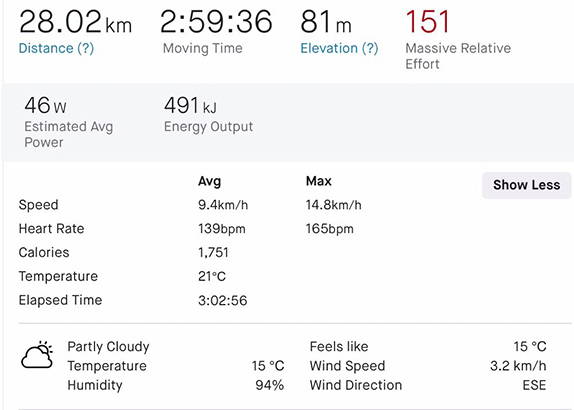Click the Humidity 94% value

269,385
